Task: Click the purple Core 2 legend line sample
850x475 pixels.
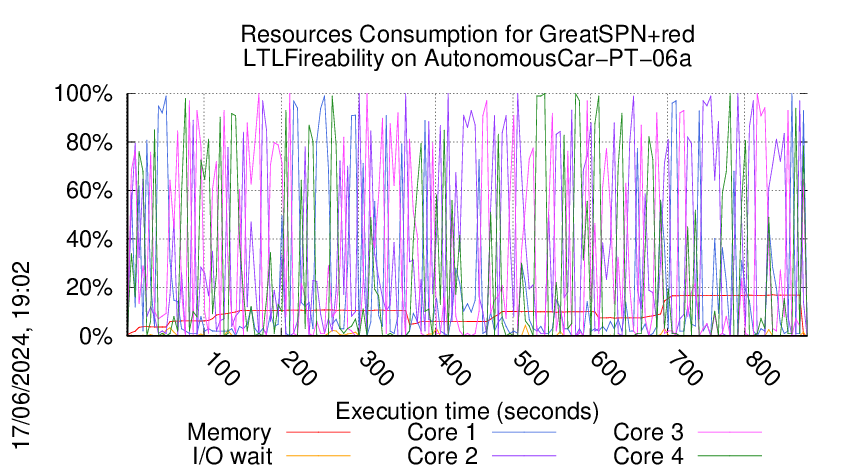Action: [524, 456]
